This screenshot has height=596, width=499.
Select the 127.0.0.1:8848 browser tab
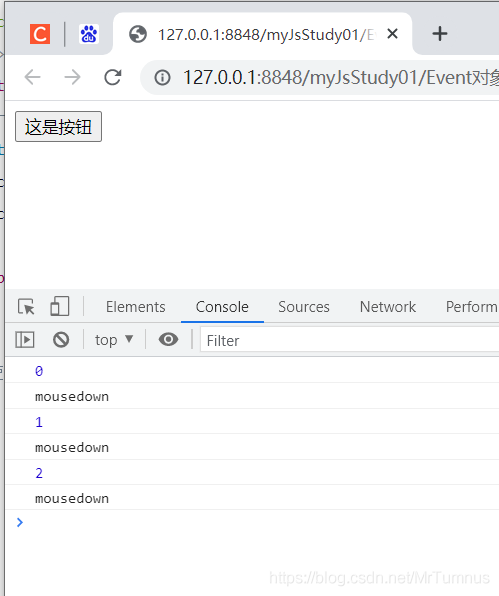(x=262, y=34)
